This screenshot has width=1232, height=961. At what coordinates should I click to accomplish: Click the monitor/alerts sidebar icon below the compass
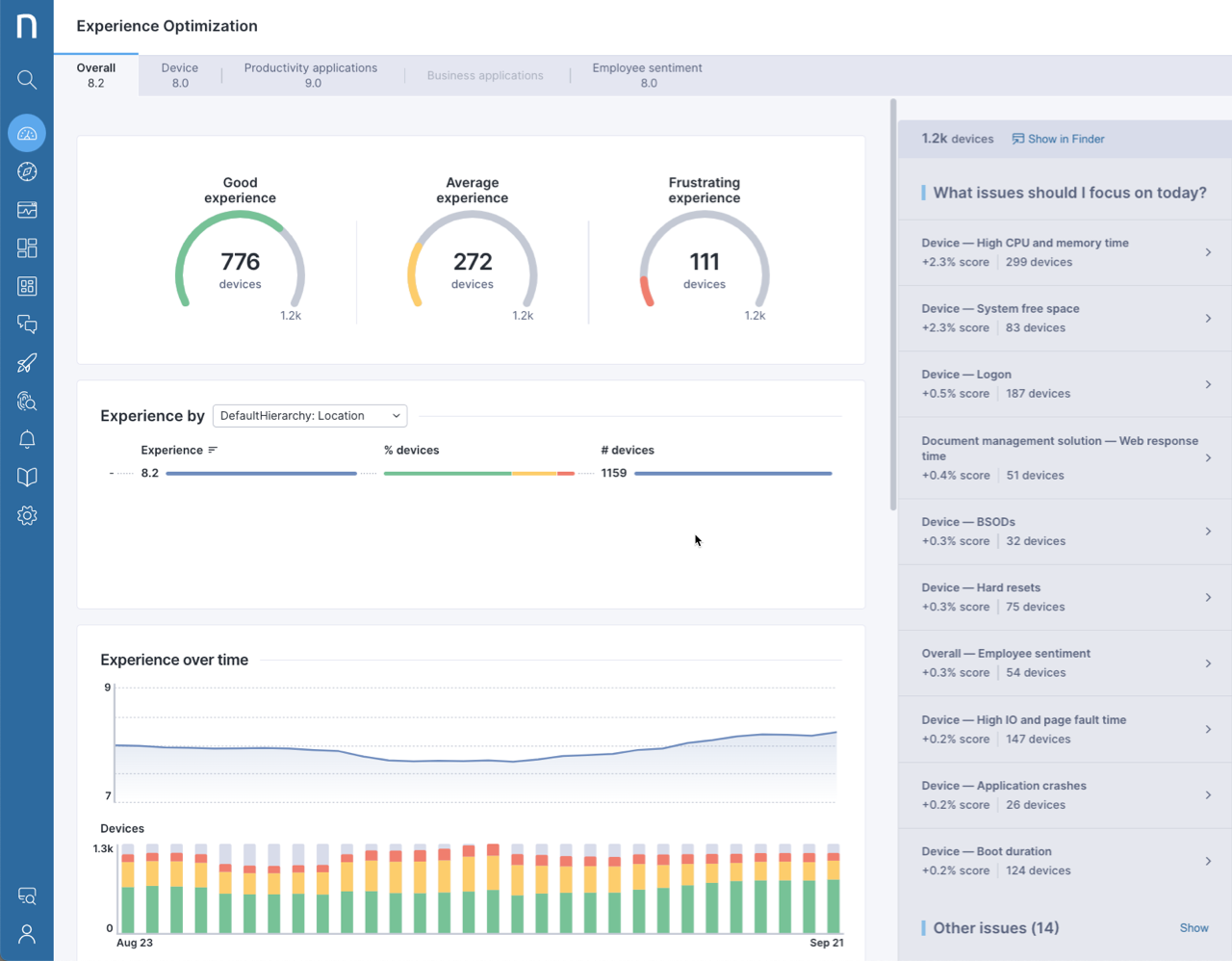tap(26, 209)
